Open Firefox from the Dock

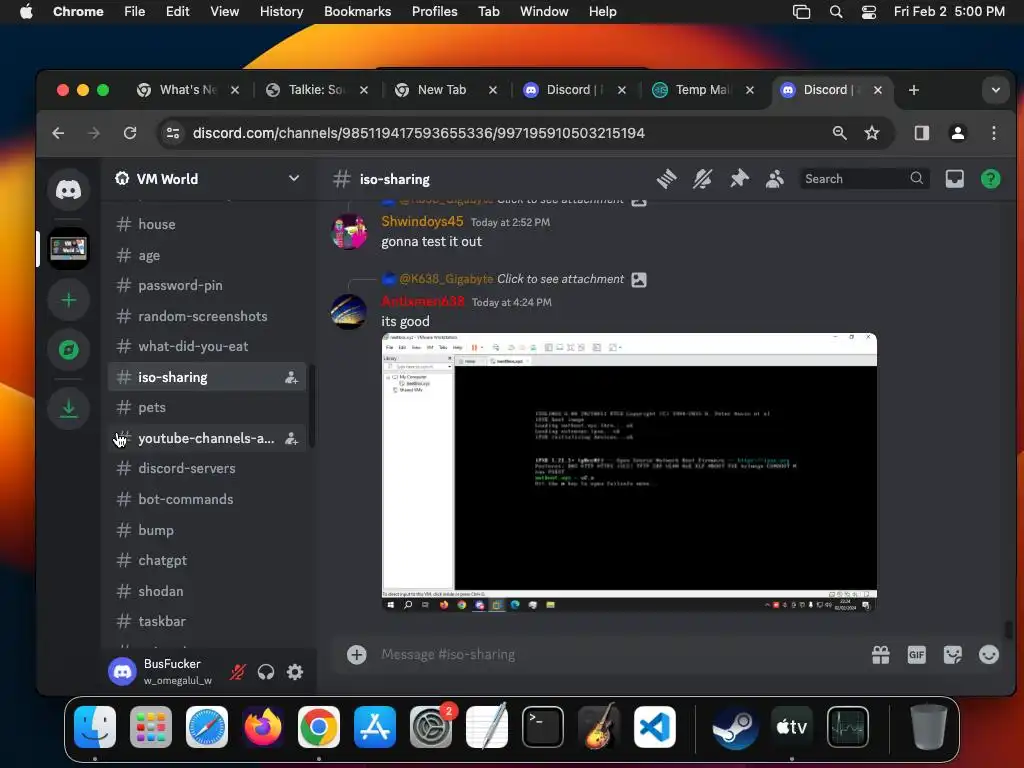tap(263, 726)
